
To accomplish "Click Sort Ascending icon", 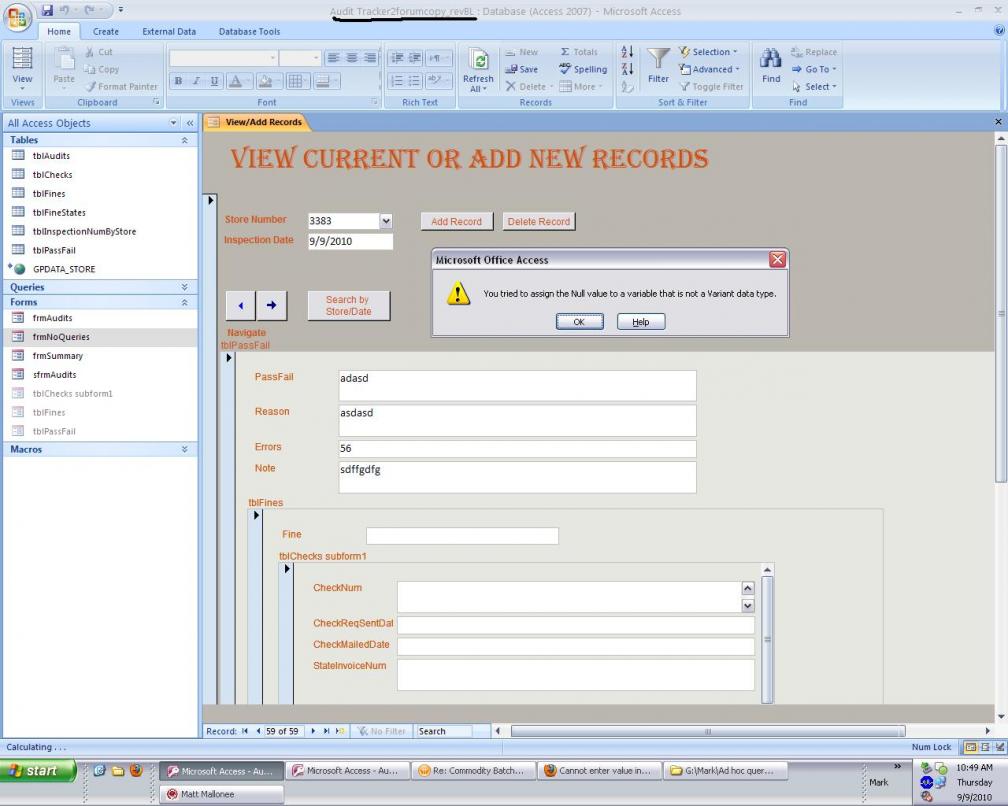I will [x=627, y=51].
